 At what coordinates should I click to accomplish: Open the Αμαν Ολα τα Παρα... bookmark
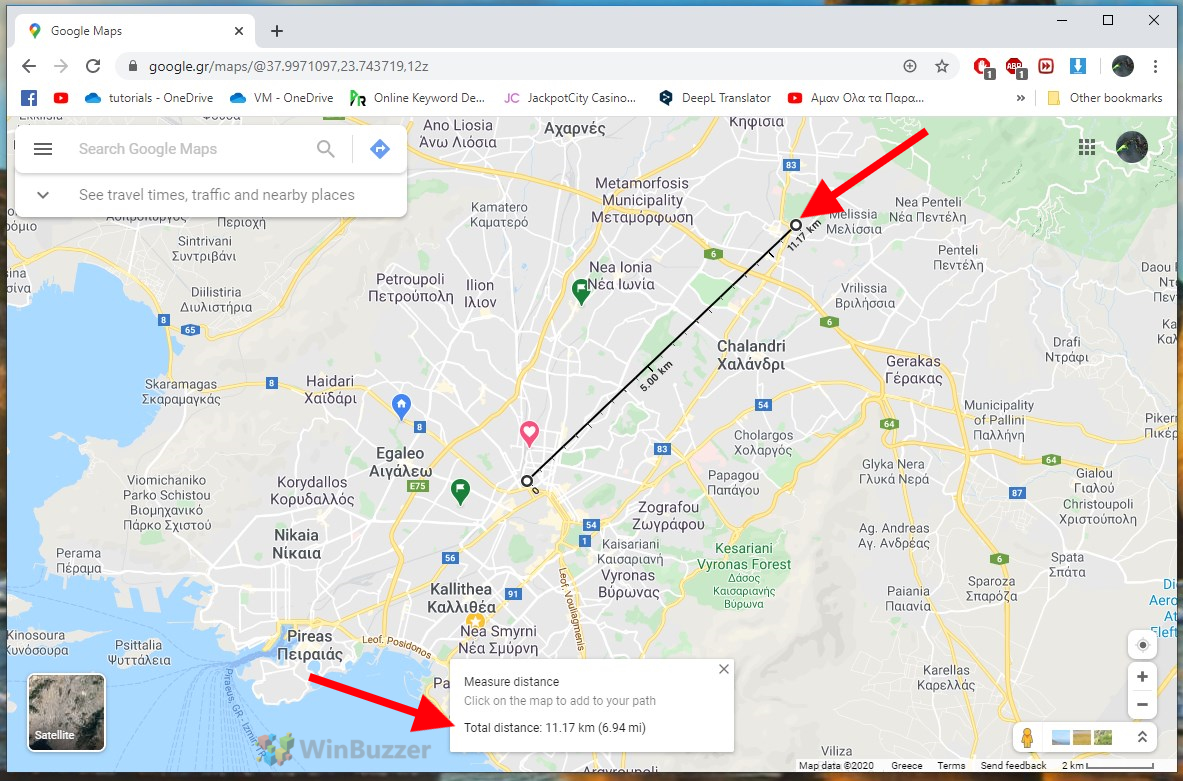[856, 98]
